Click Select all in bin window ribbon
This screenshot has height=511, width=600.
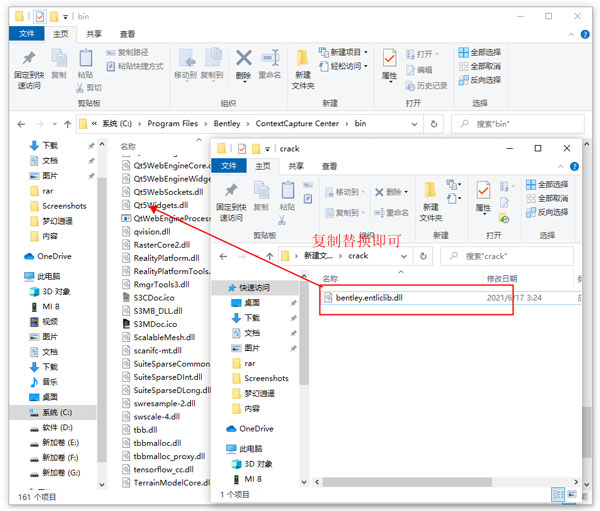pos(480,52)
